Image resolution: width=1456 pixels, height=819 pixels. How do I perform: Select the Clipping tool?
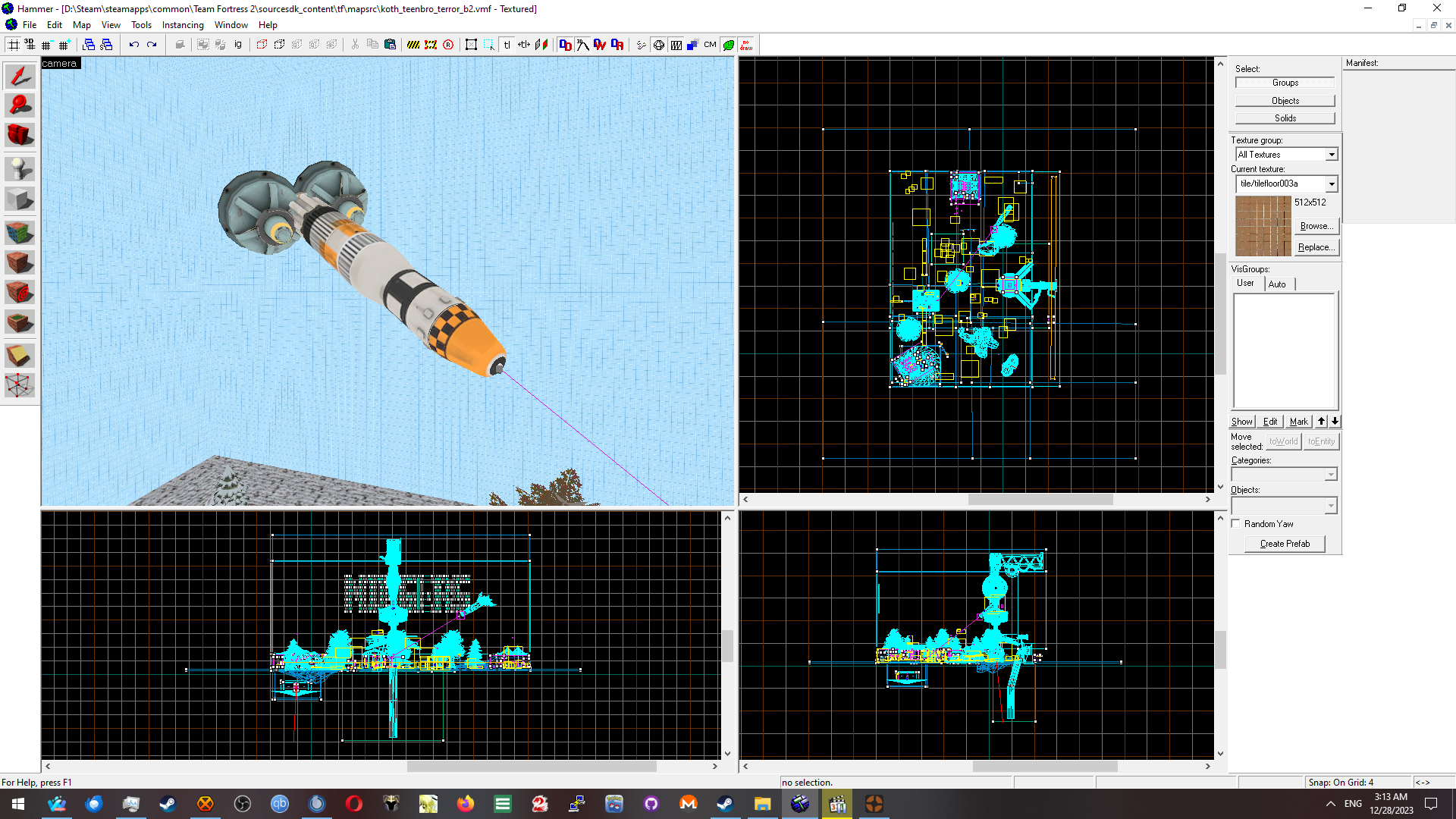tap(20, 354)
